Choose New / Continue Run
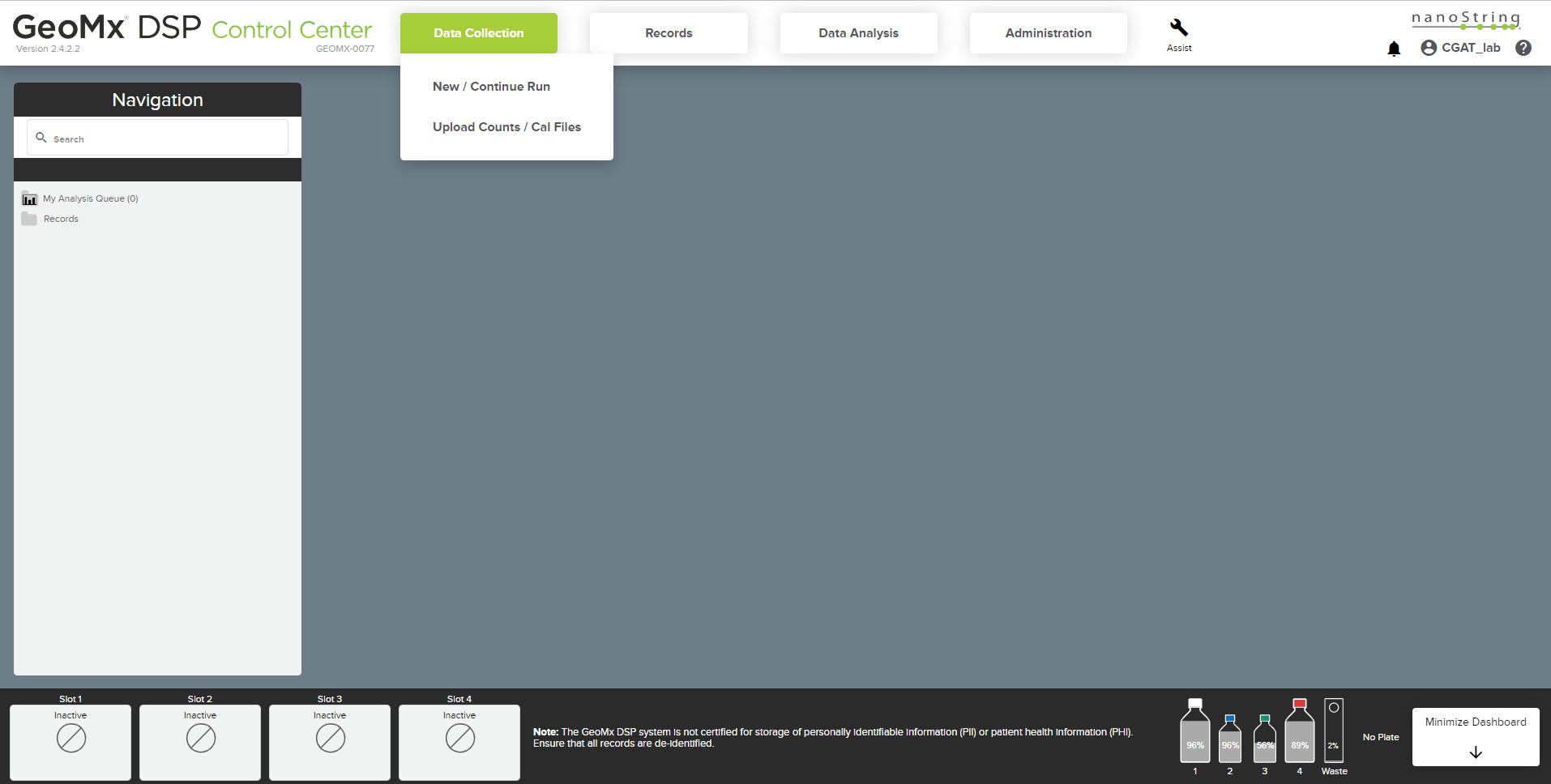 (491, 87)
